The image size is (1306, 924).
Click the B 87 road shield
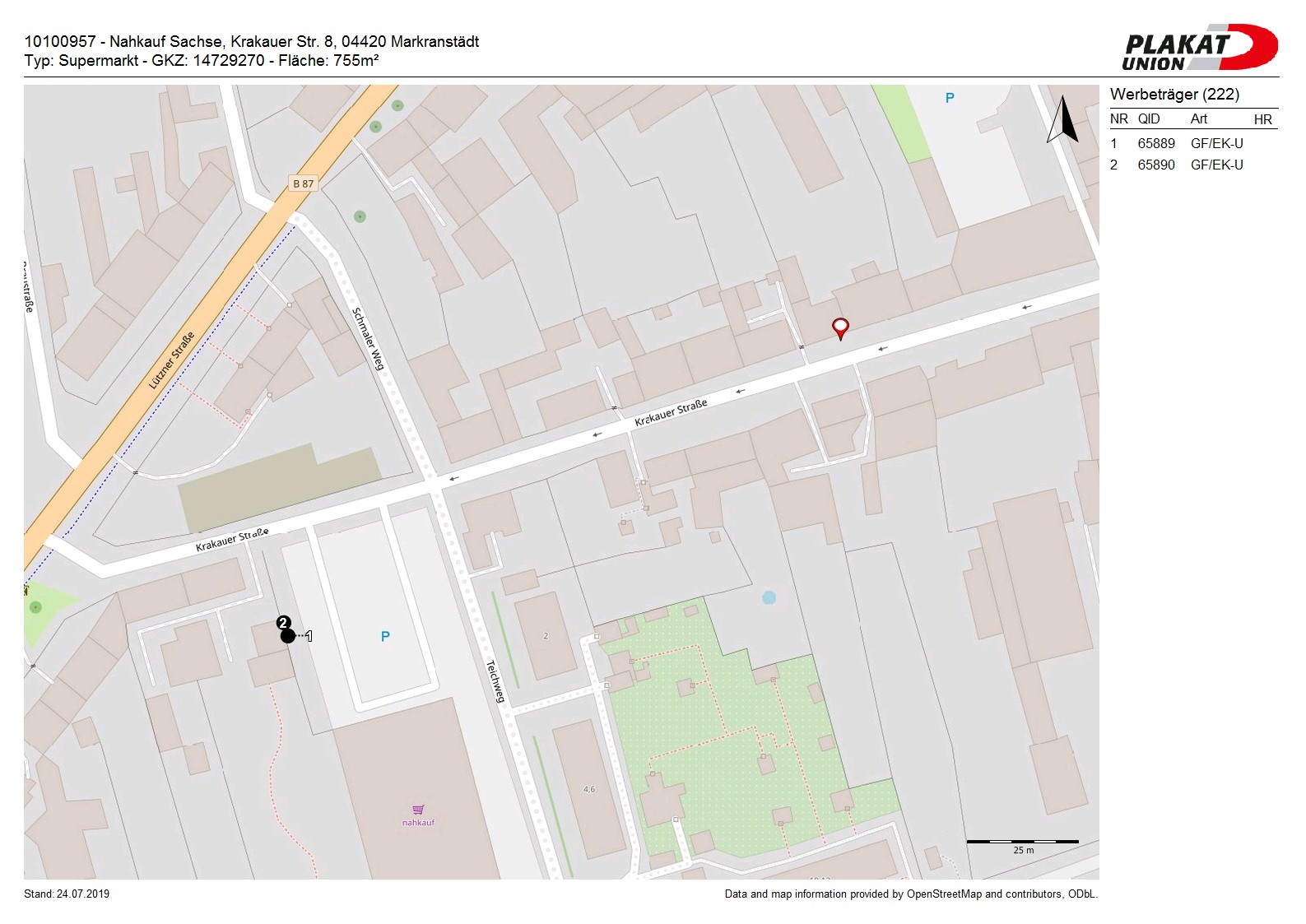pos(303,183)
